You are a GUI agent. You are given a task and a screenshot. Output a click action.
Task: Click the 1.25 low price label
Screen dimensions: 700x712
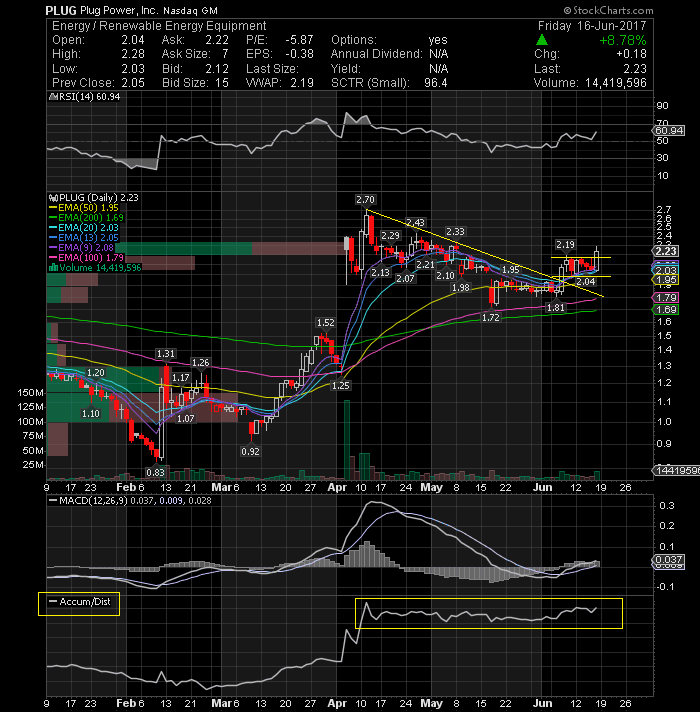tap(340, 386)
